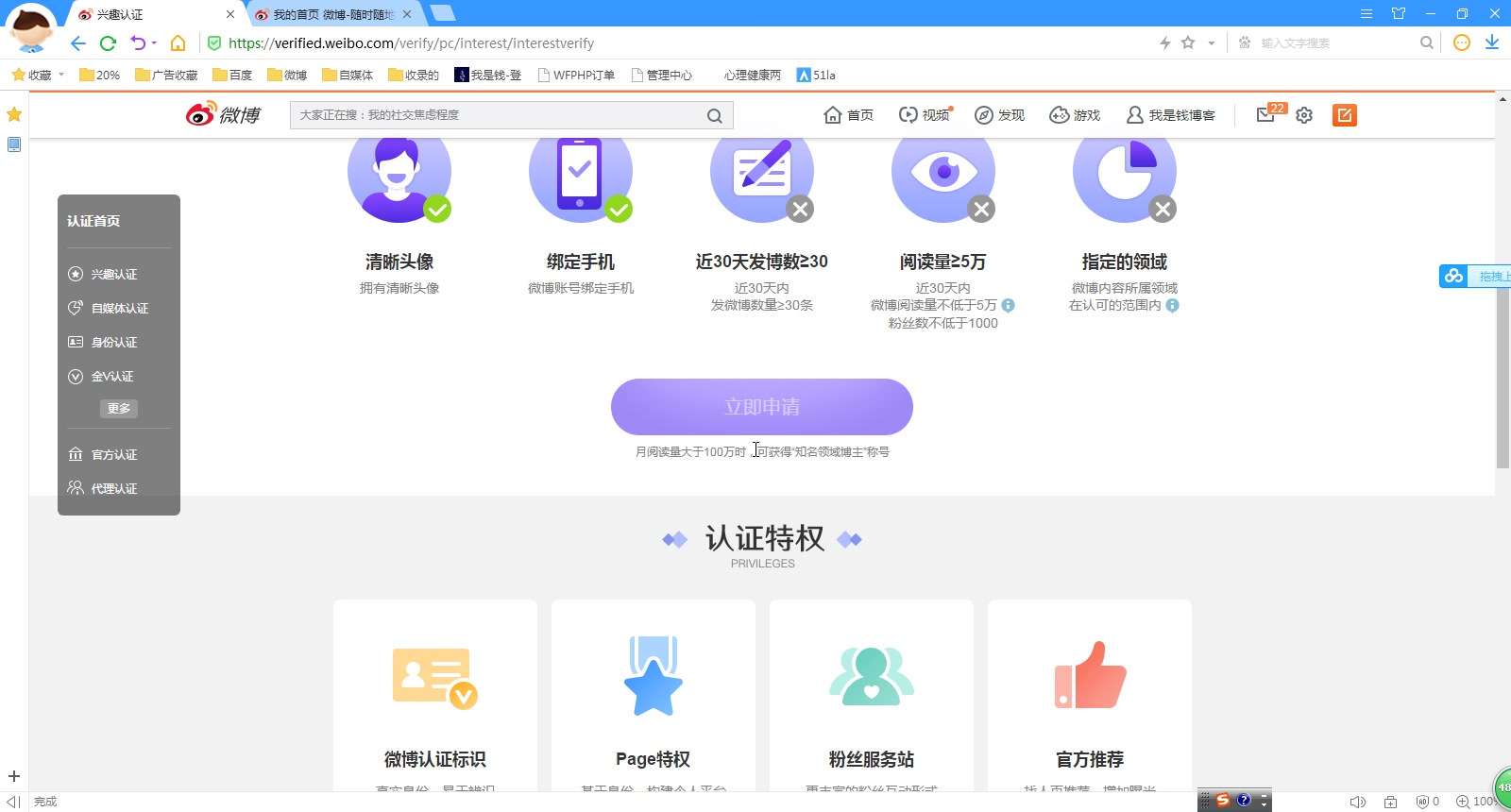Click the browser address bar URL
The image size is (1511, 812).
coord(411,43)
